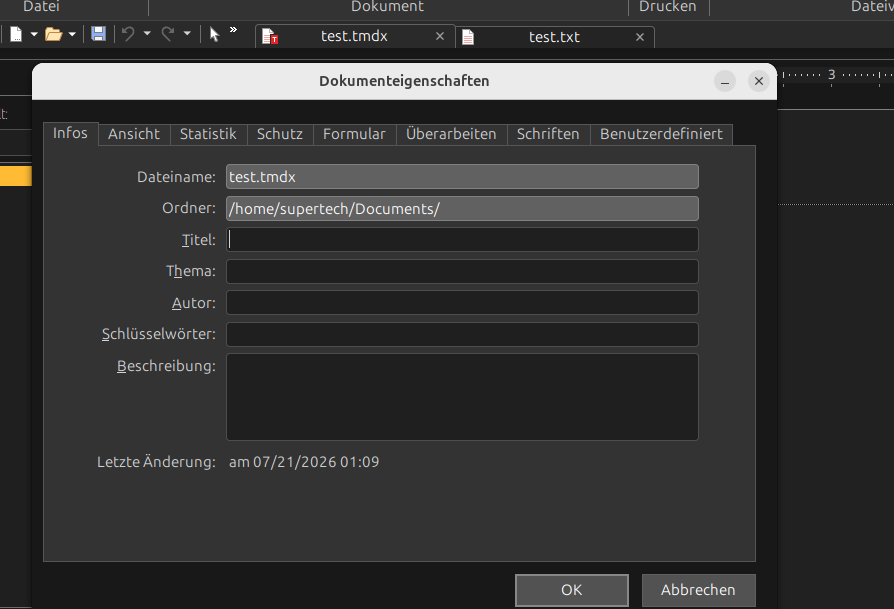
Task: Close the Dokumenteigenschaften dialog
Action: (x=759, y=82)
